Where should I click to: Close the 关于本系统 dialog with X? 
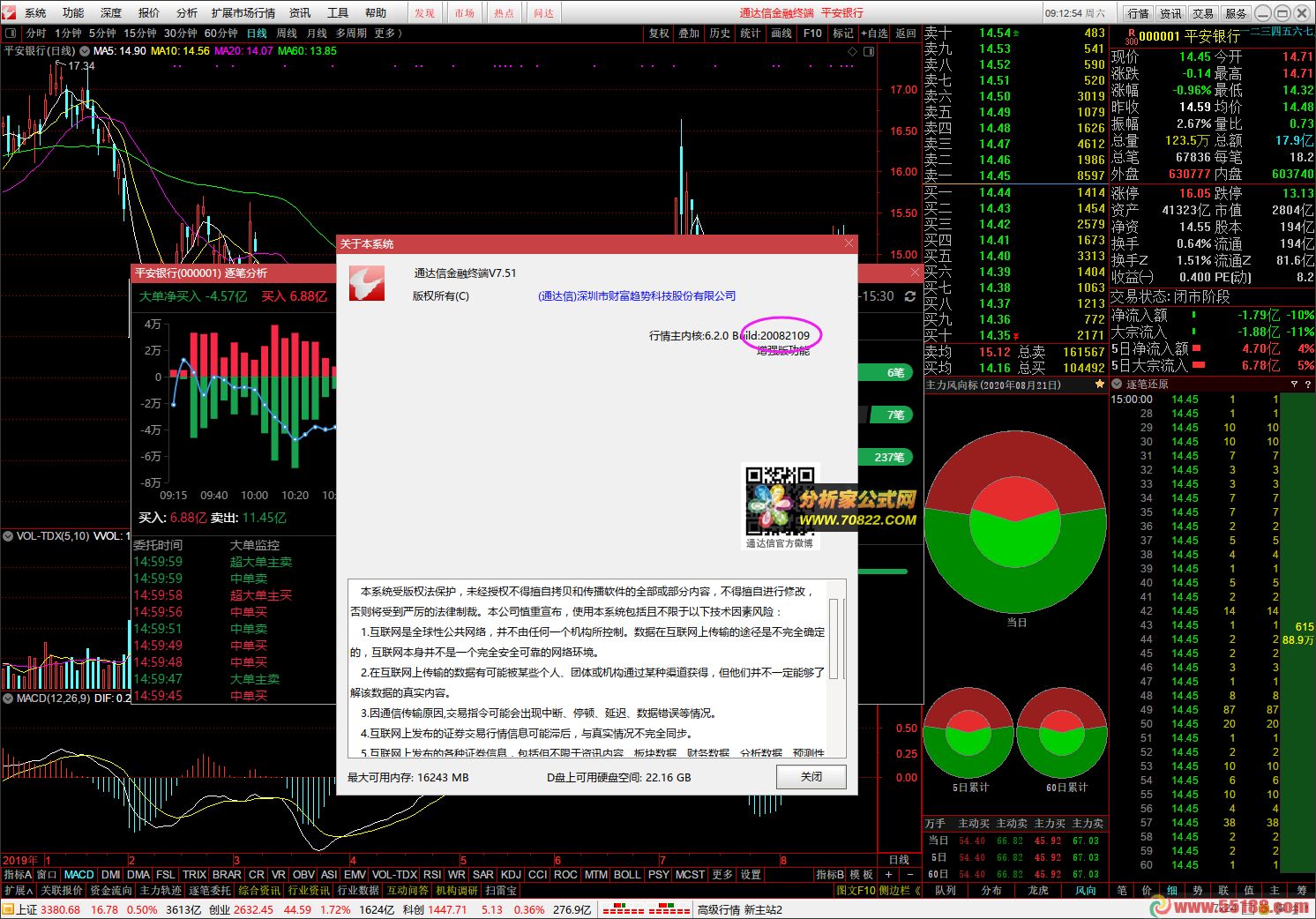(x=849, y=243)
